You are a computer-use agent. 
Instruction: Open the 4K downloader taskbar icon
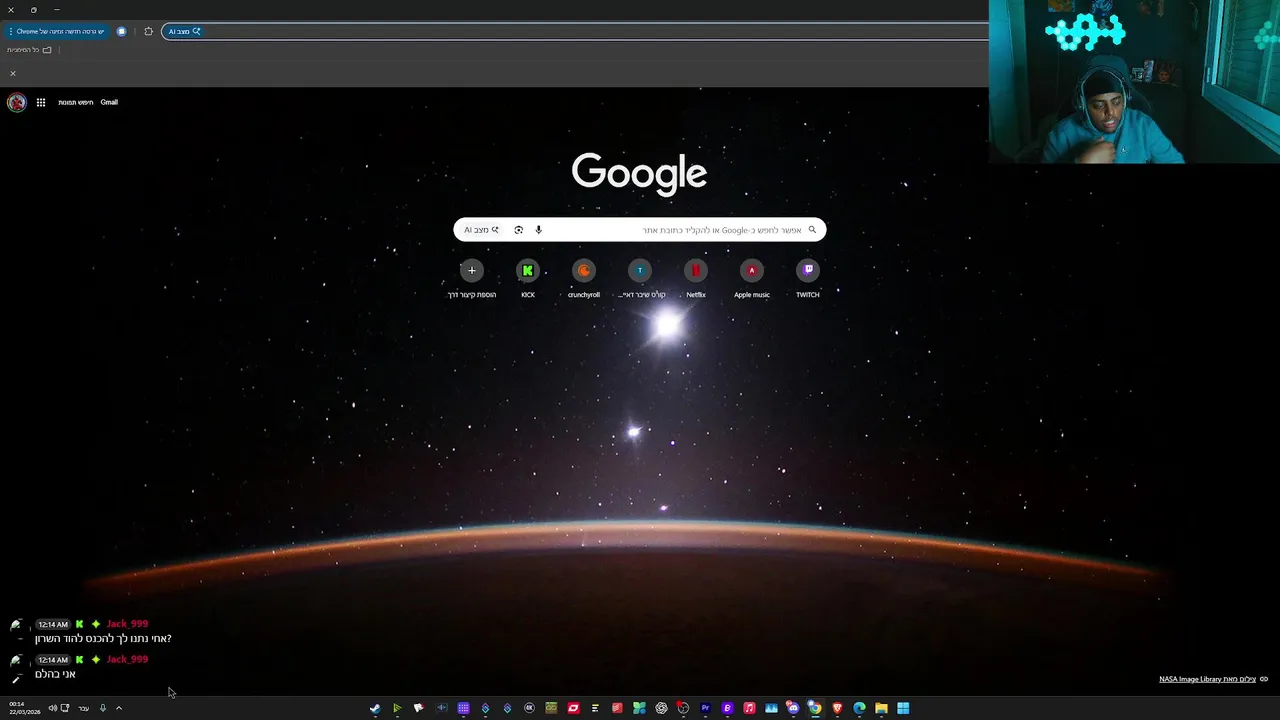pos(529,708)
